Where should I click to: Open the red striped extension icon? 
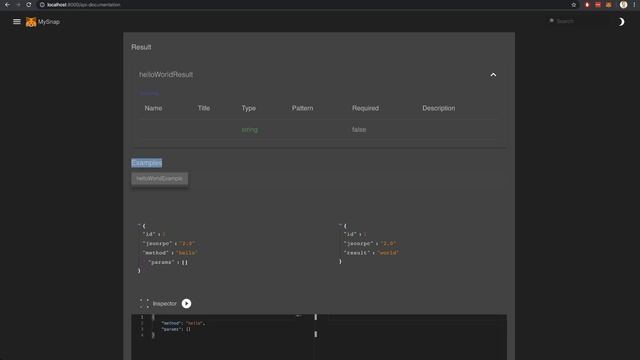point(598,5)
